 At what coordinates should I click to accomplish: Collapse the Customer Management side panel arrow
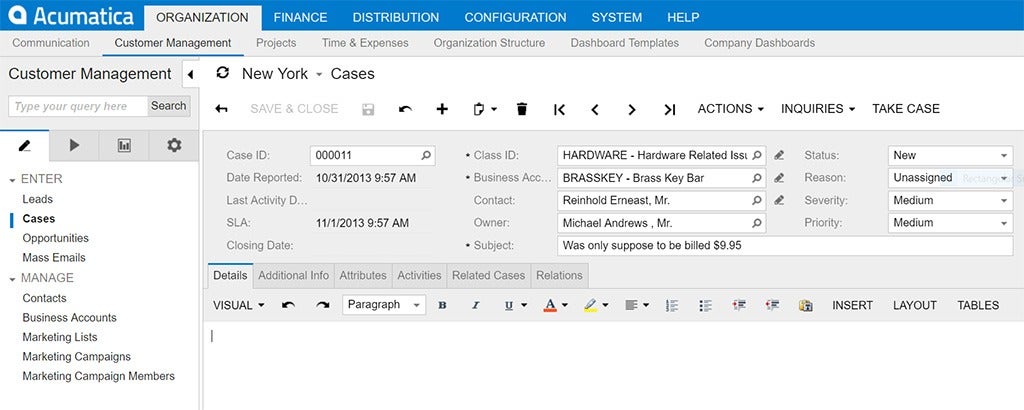[190, 74]
